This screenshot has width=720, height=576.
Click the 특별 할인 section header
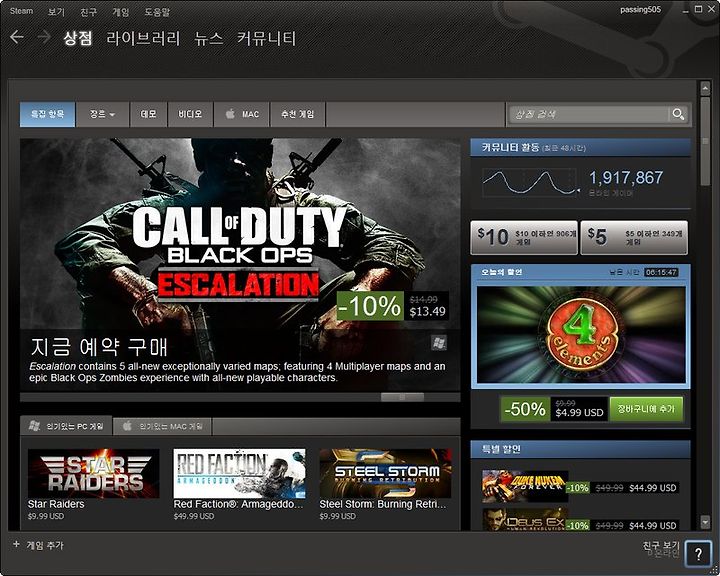[x=580, y=449]
